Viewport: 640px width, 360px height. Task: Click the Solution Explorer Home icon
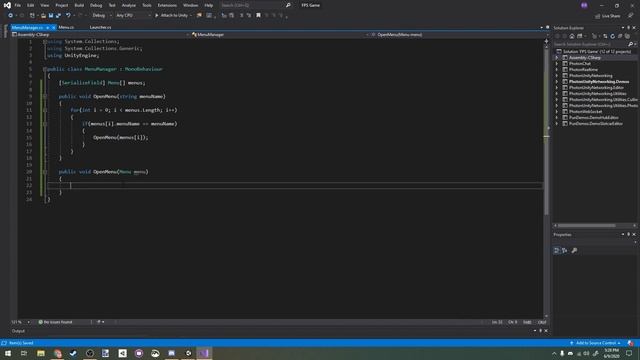coord(572,36)
